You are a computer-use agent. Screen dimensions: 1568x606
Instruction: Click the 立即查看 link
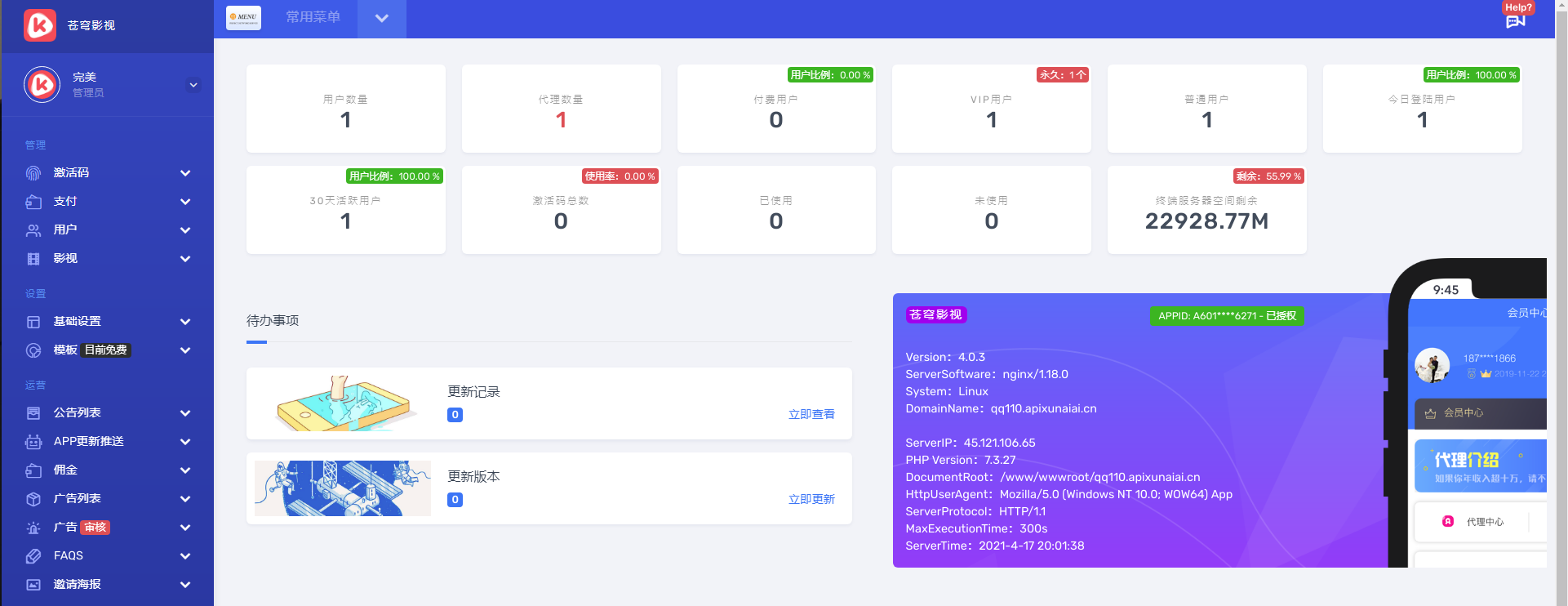coord(811,415)
